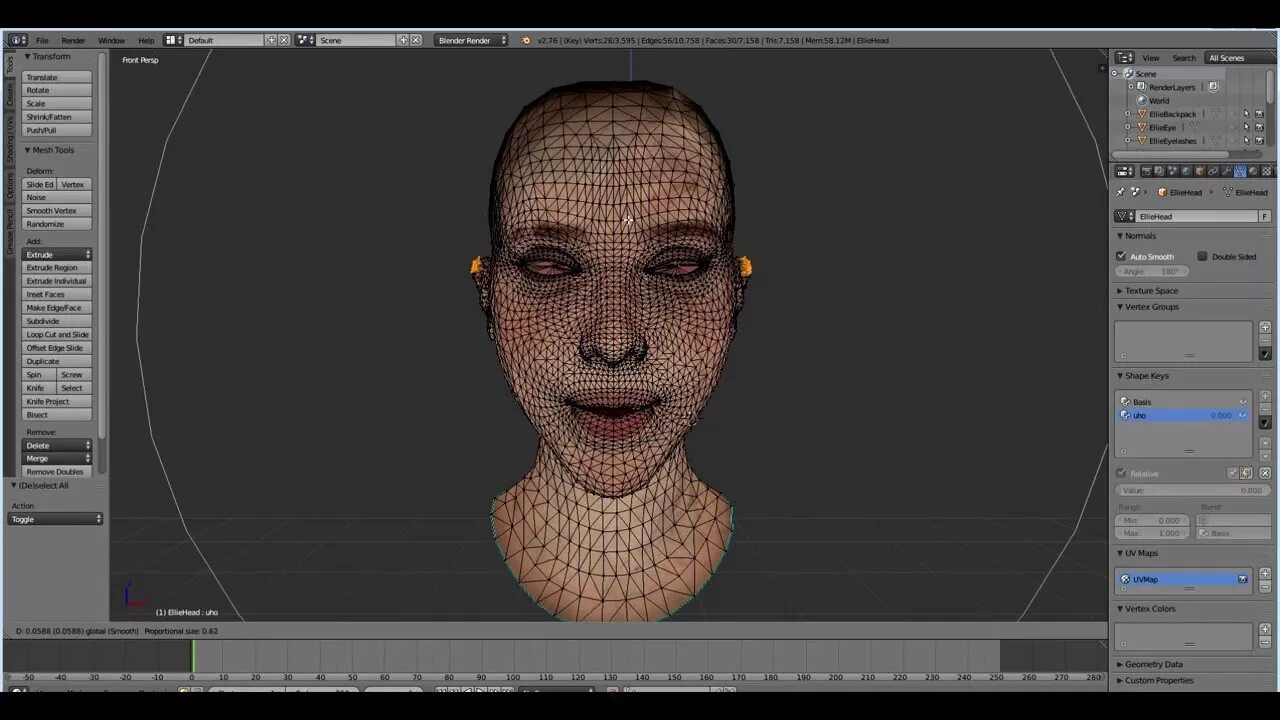The height and width of the screenshot is (720, 1280).
Task: Delete the Default screen layout with X
Action: pos(284,40)
